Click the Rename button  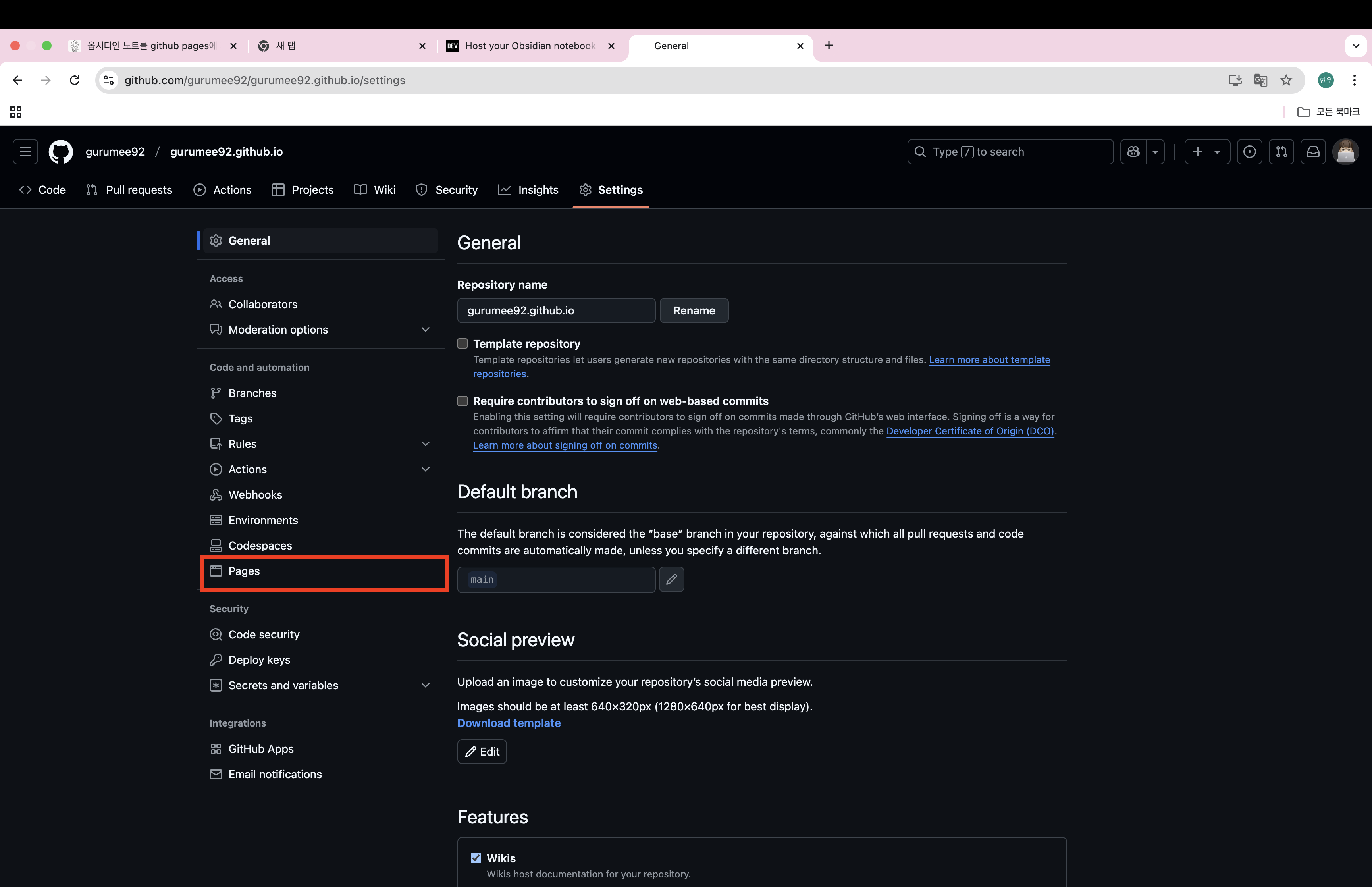click(694, 310)
